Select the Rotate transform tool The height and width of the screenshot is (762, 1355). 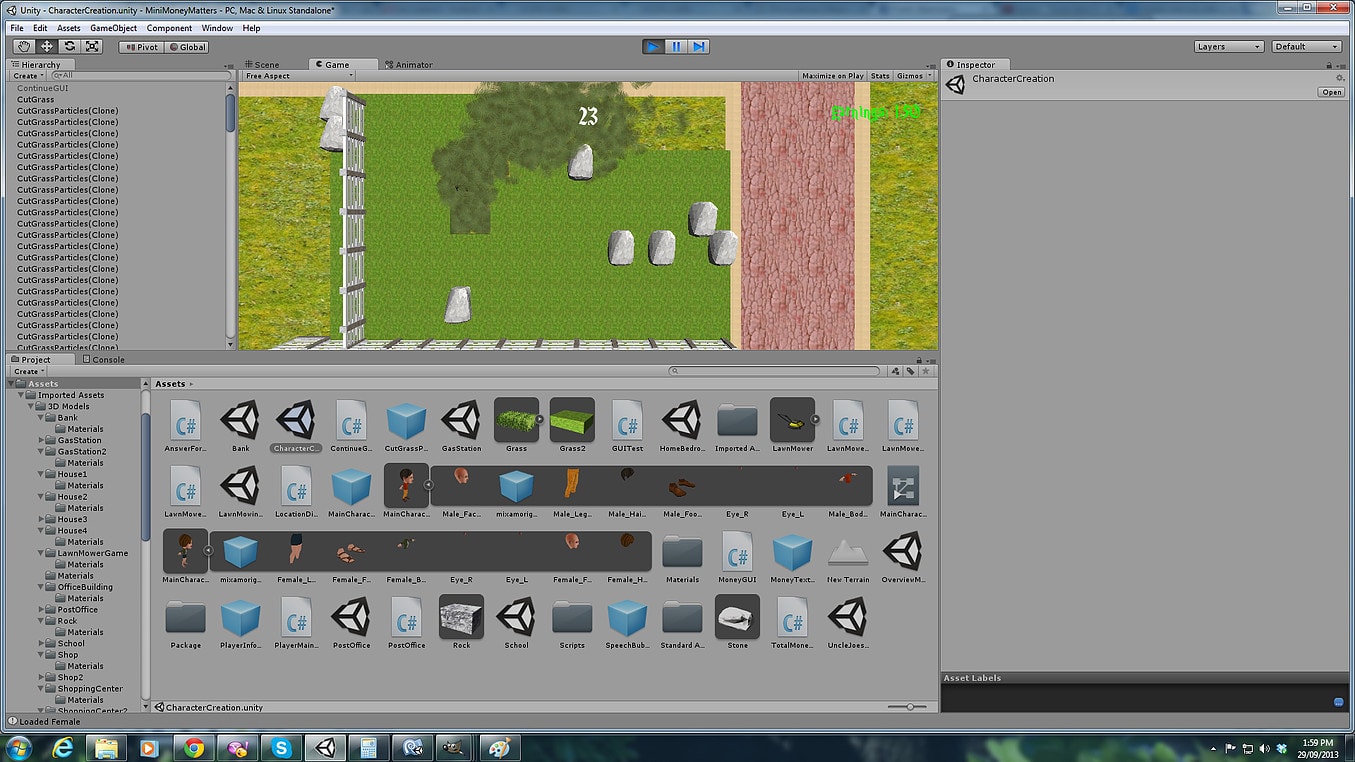tap(70, 46)
